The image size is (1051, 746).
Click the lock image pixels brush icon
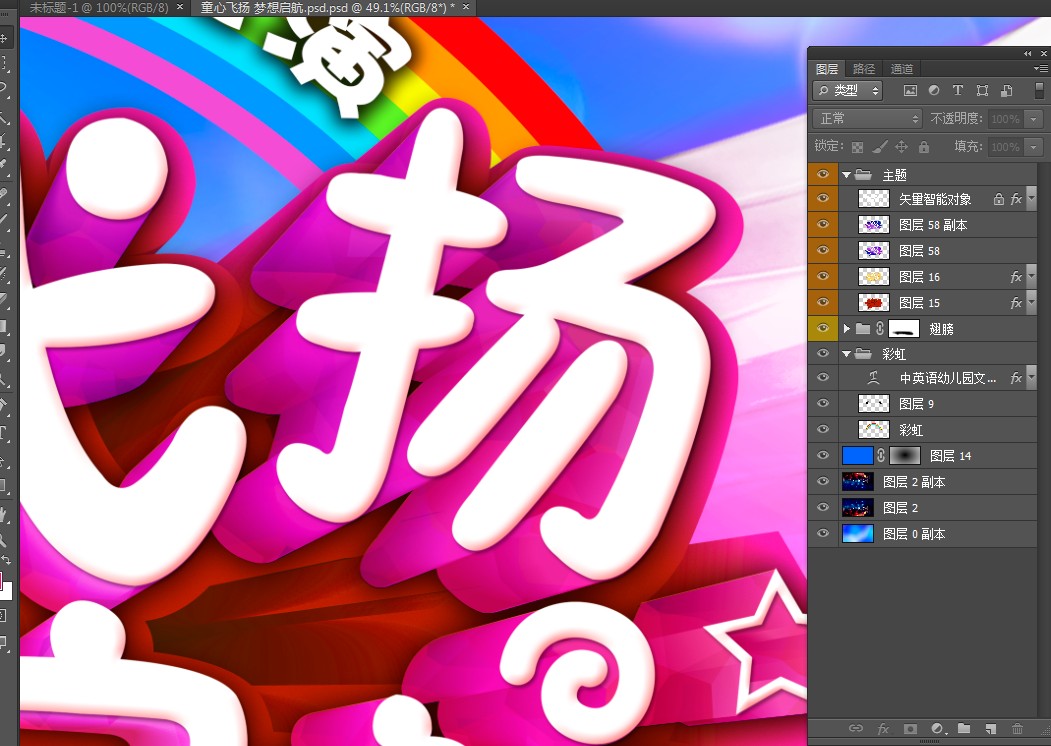(880, 147)
